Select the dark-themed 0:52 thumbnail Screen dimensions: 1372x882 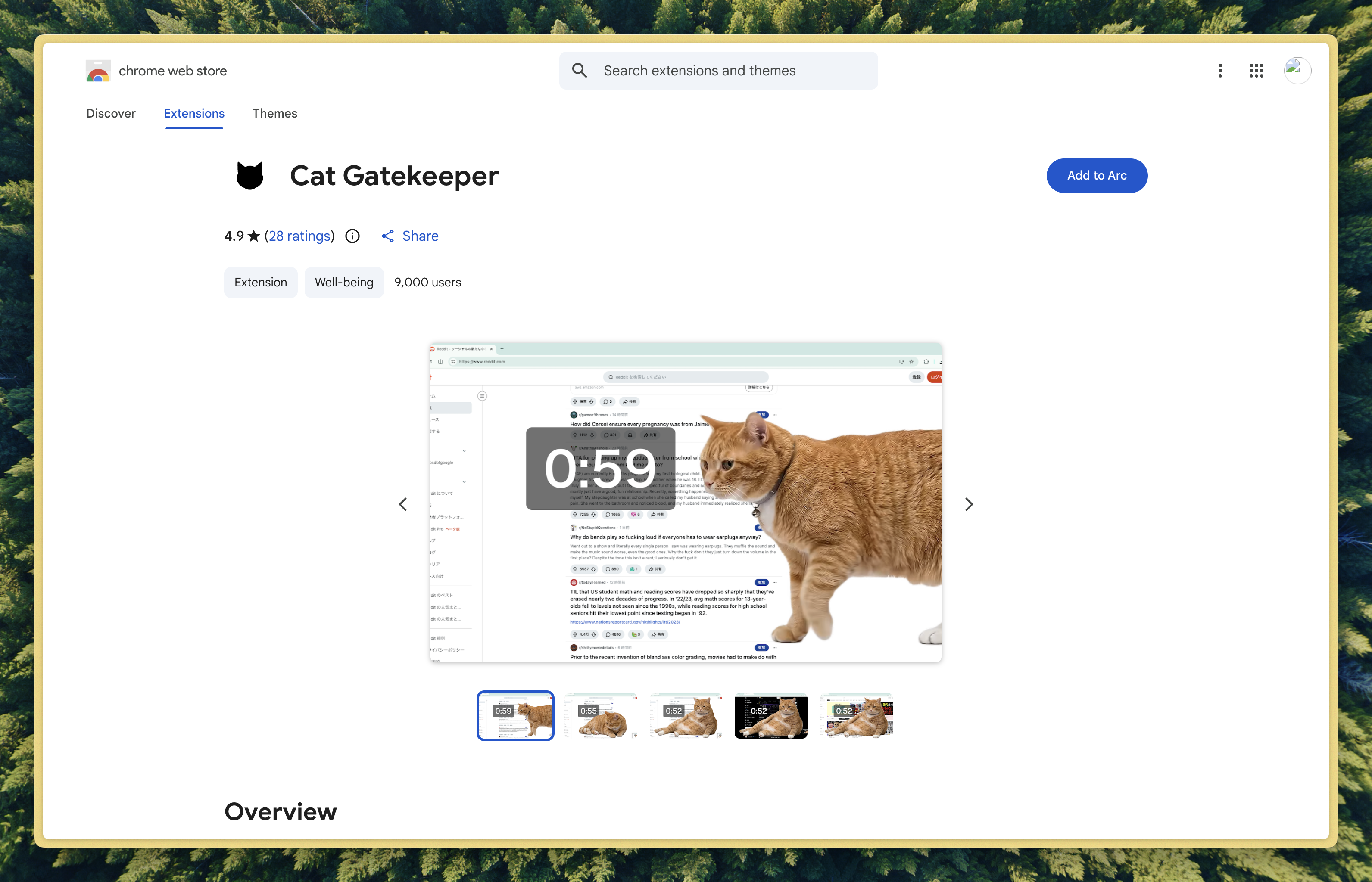pyautogui.click(x=771, y=715)
